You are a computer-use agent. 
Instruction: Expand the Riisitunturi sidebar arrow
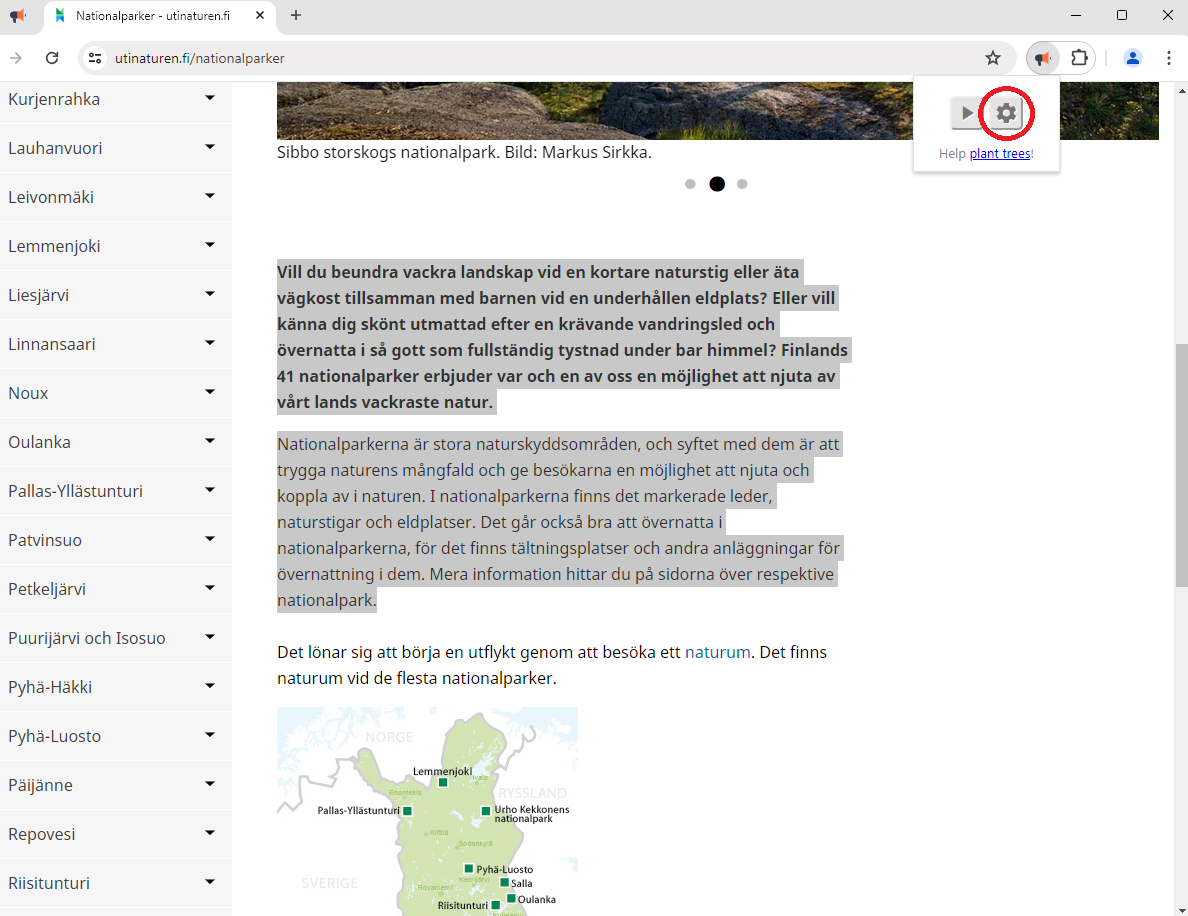pos(210,882)
